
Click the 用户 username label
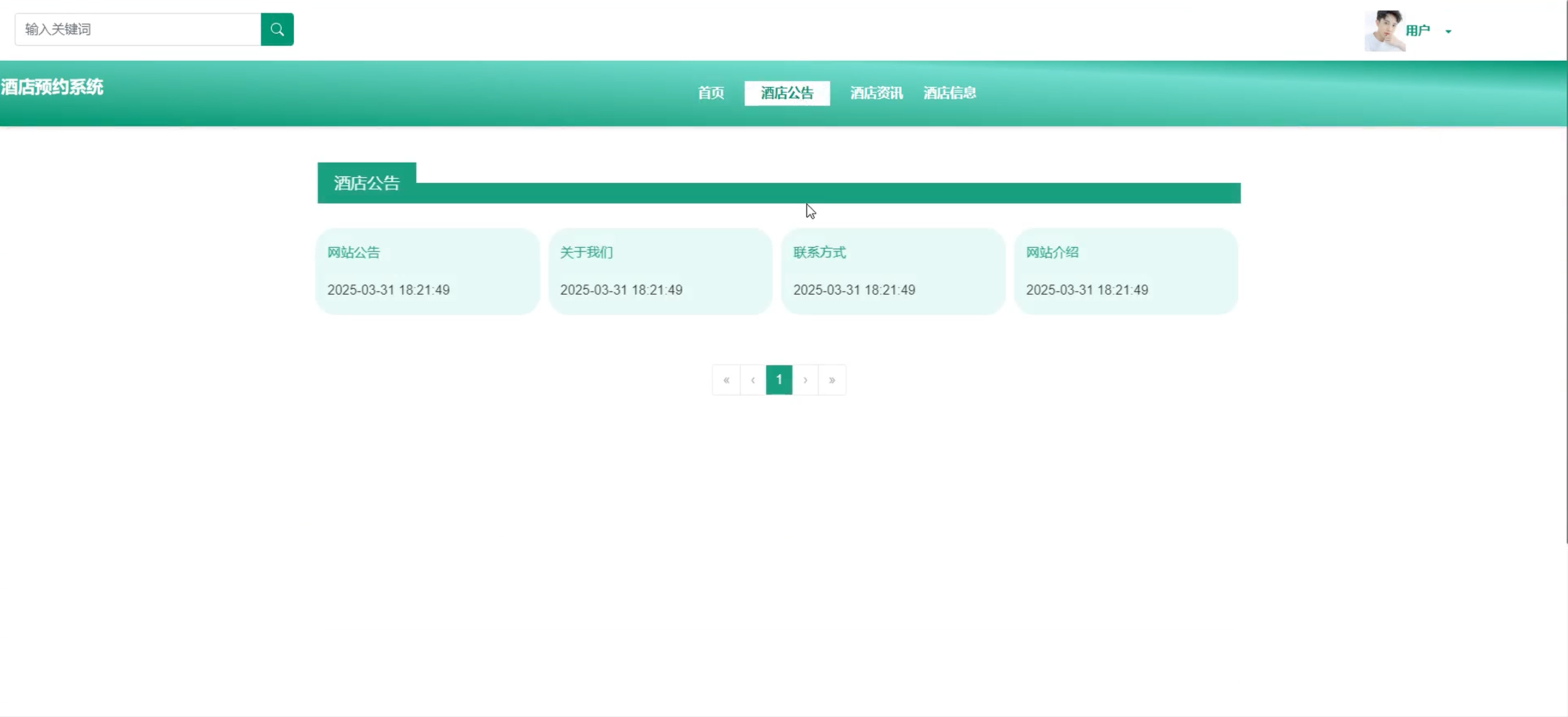click(x=1418, y=31)
